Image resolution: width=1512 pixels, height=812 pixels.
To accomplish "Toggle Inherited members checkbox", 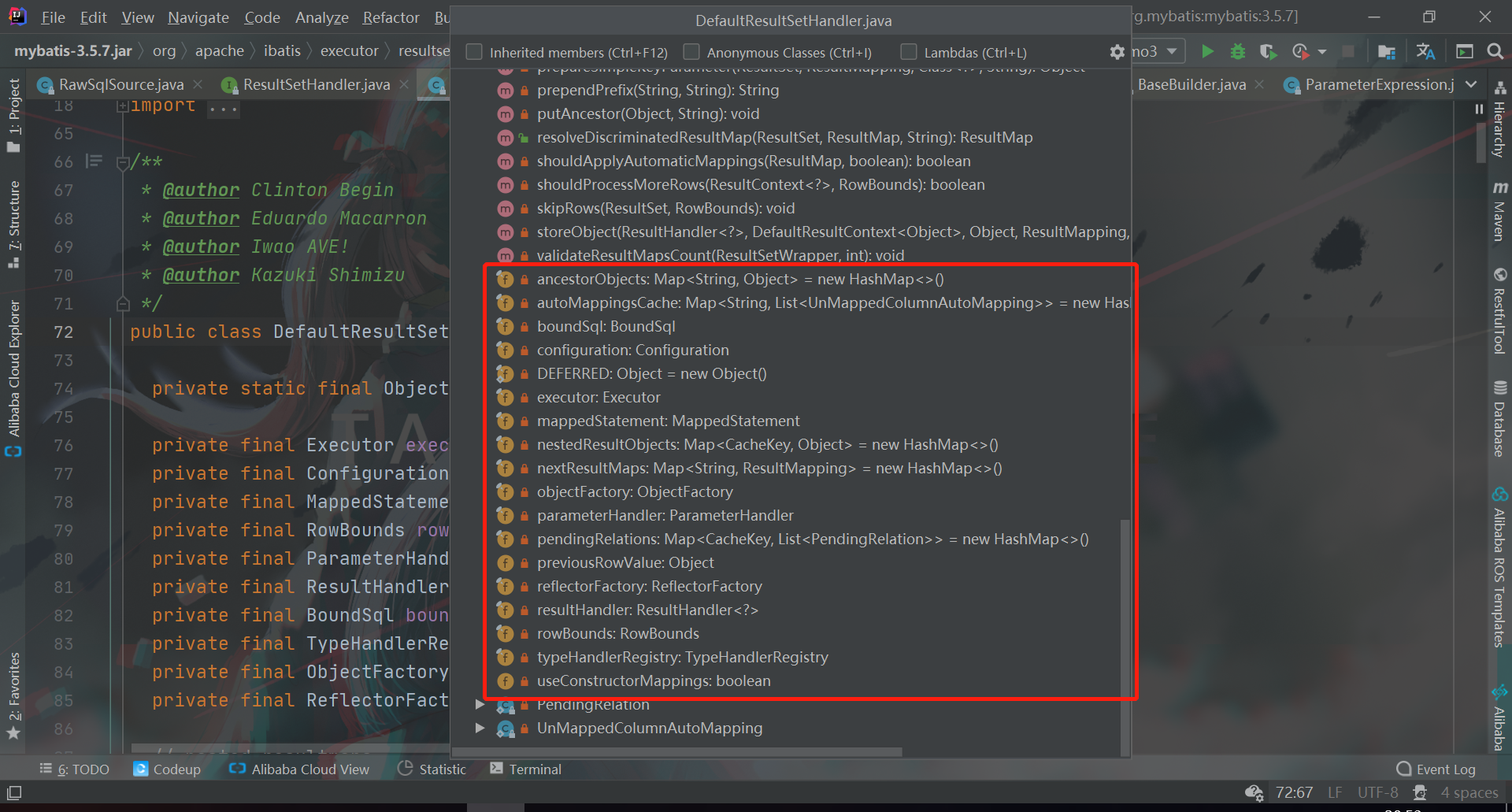I will pyautogui.click(x=474, y=52).
